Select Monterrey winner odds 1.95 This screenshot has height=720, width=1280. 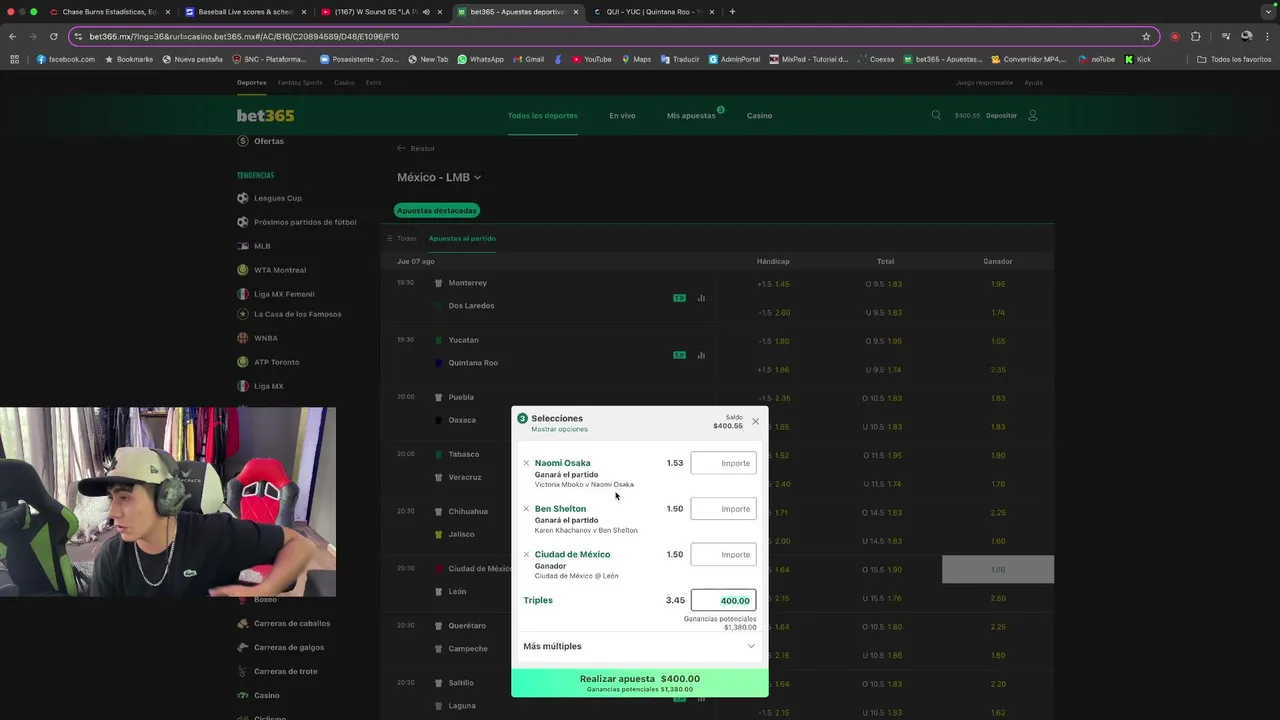(998, 284)
